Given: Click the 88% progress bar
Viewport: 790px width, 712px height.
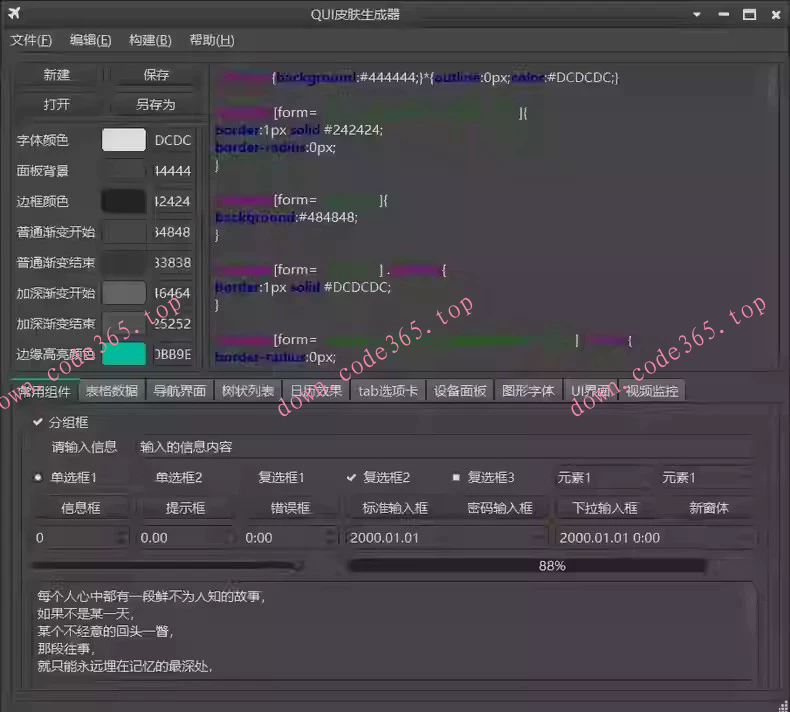Looking at the screenshot, I should tap(552, 566).
